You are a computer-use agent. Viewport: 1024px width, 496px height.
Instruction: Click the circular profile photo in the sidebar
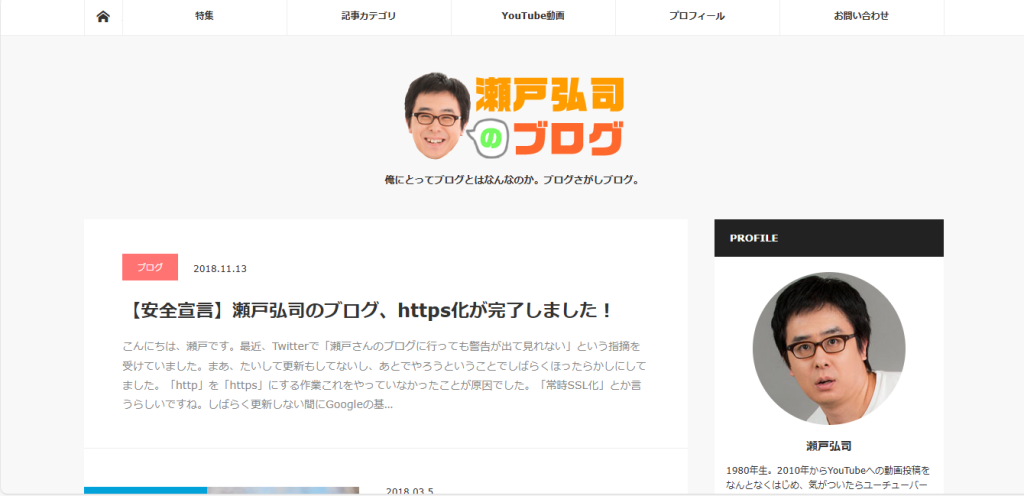tap(828, 348)
